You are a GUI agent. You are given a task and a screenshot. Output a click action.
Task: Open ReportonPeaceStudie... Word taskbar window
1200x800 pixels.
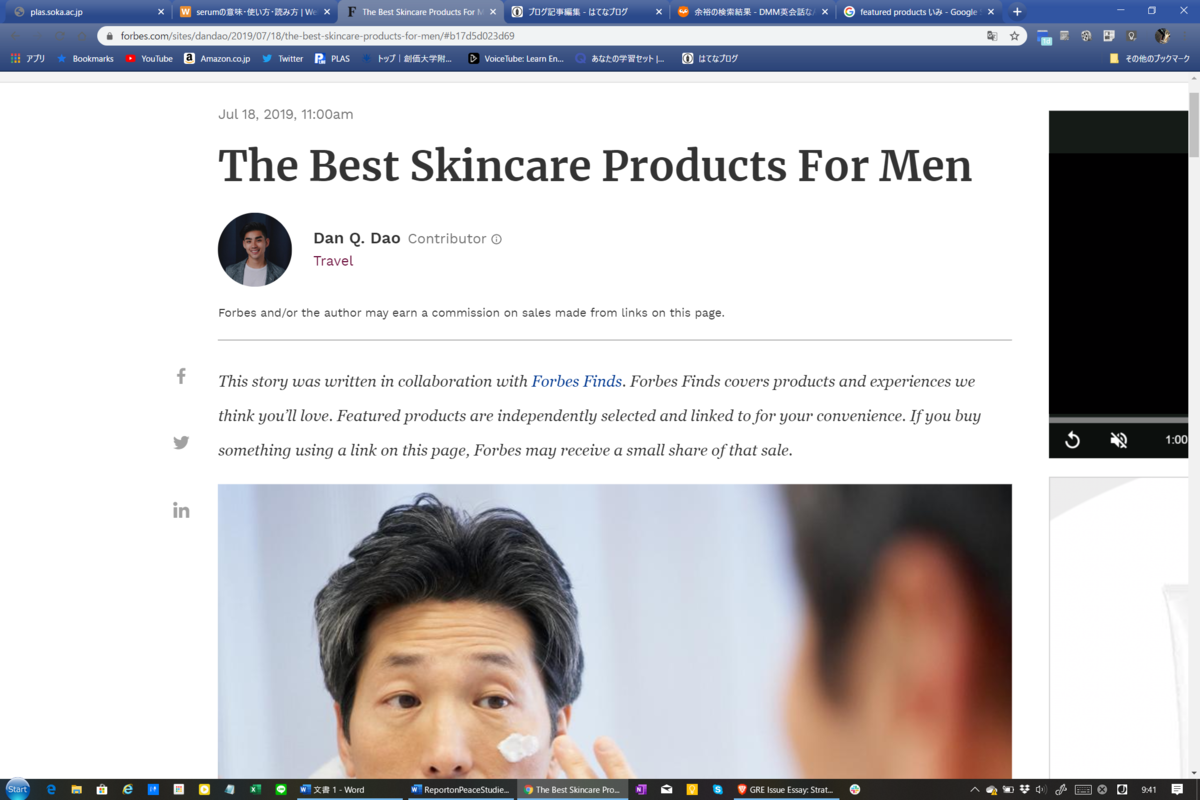[461, 789]
